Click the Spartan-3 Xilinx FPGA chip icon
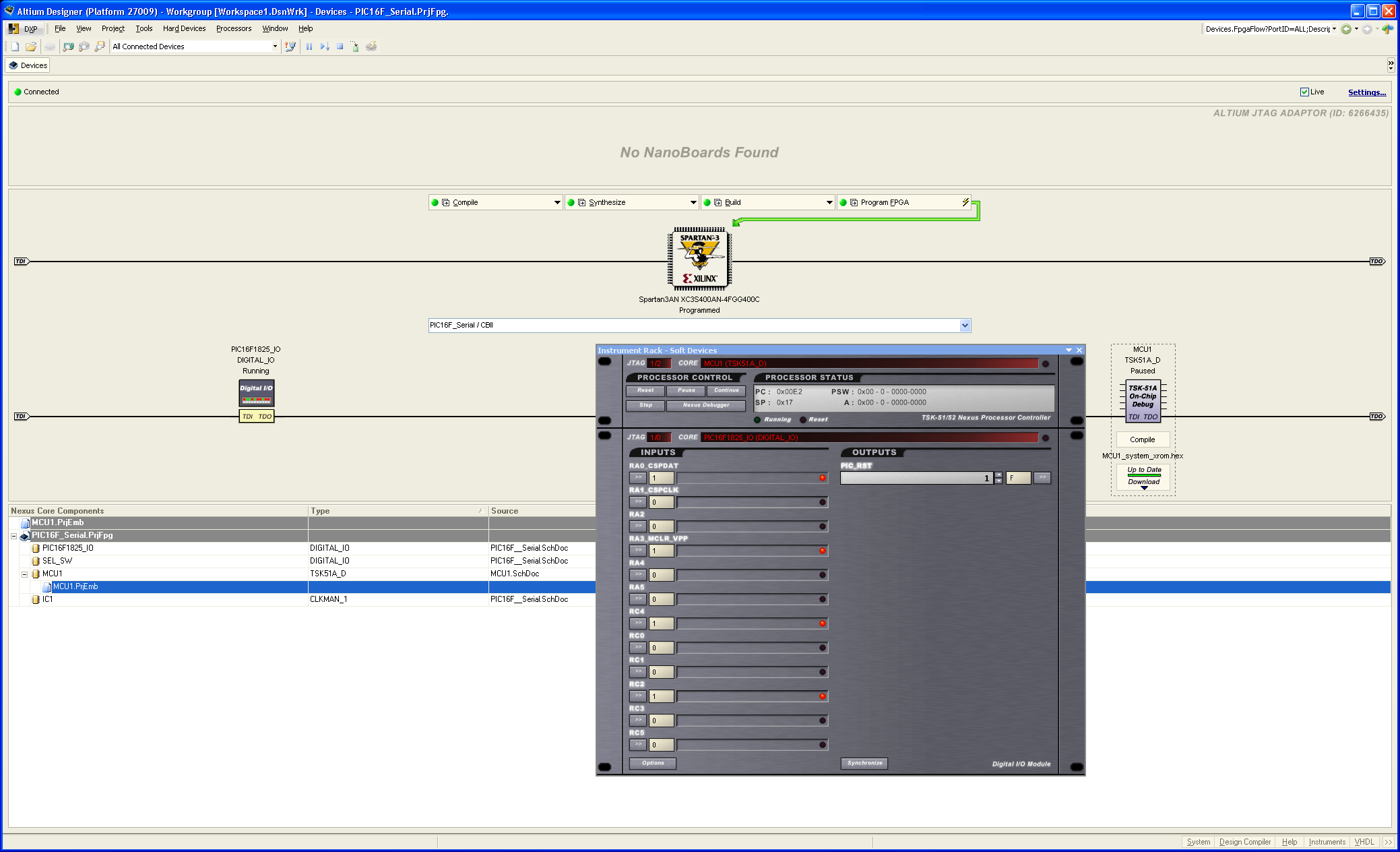 click(699, 259)
